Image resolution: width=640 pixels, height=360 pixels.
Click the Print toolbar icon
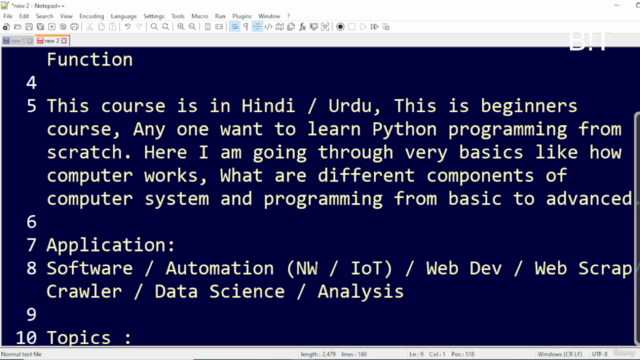(75, 27)
